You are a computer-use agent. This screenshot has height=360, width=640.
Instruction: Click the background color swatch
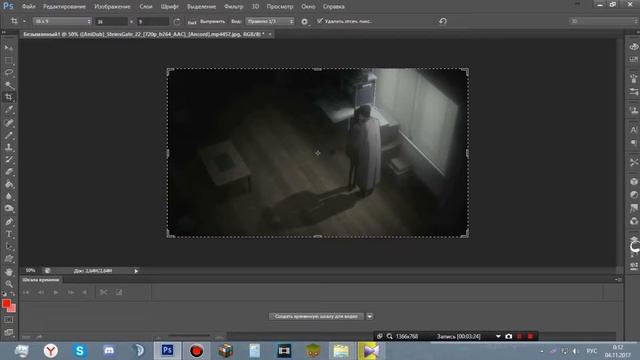(13, 308)
